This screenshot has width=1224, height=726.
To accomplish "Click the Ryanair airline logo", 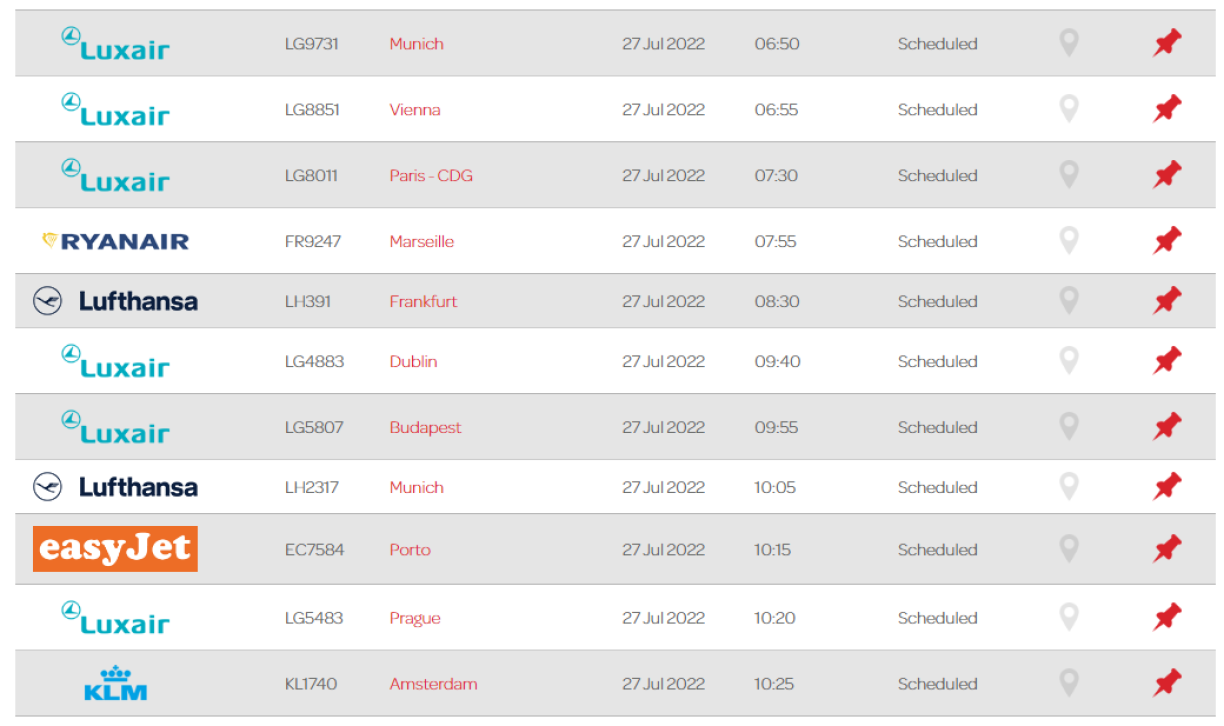I will 115,241.
